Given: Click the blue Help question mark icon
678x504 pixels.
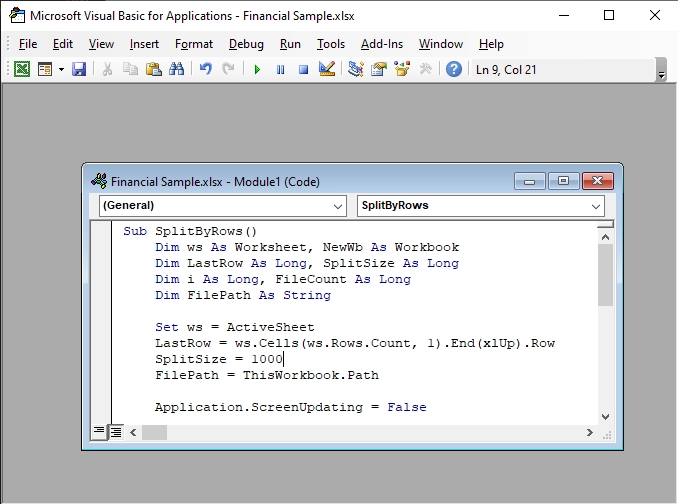Looking at the screenshot, I should pyautogui.click(x=454, y=69).
